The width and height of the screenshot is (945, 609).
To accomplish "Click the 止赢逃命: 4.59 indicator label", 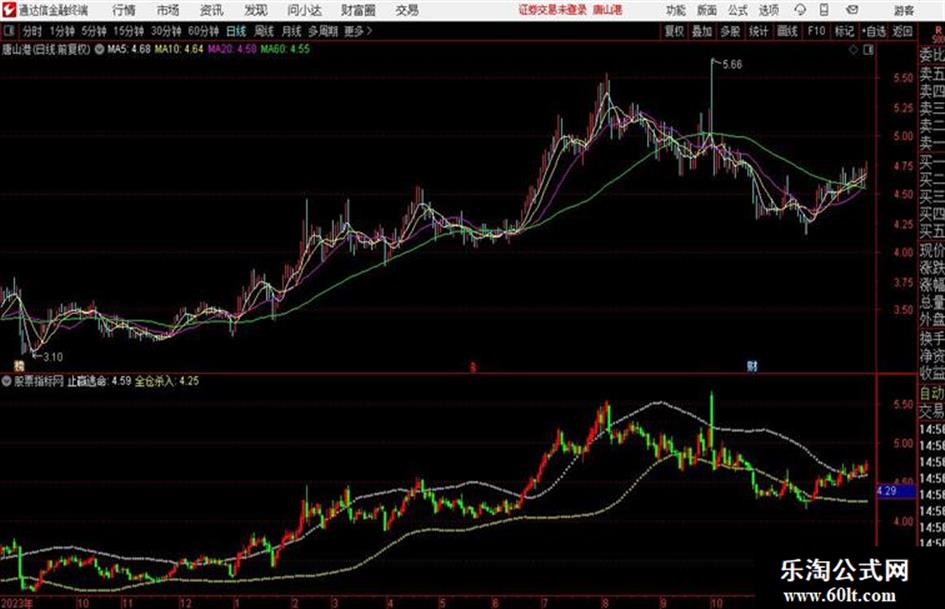I will [x=99, y=381].
